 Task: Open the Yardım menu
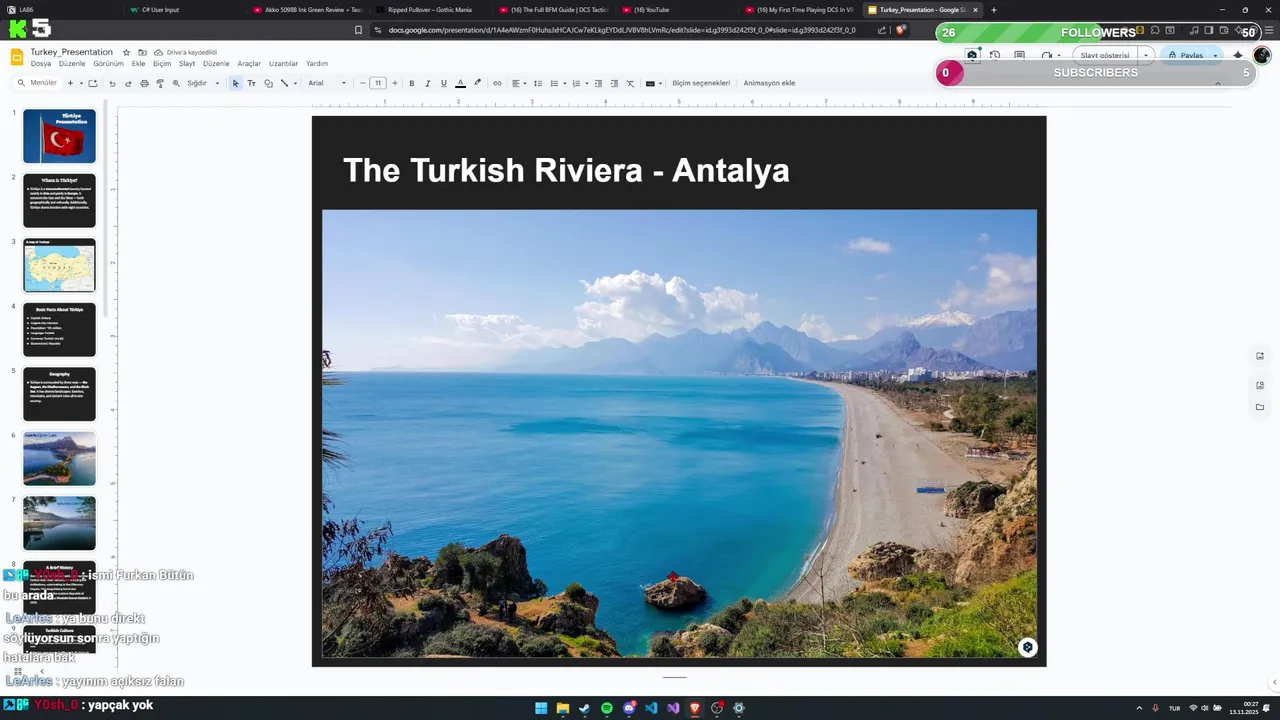317,63
